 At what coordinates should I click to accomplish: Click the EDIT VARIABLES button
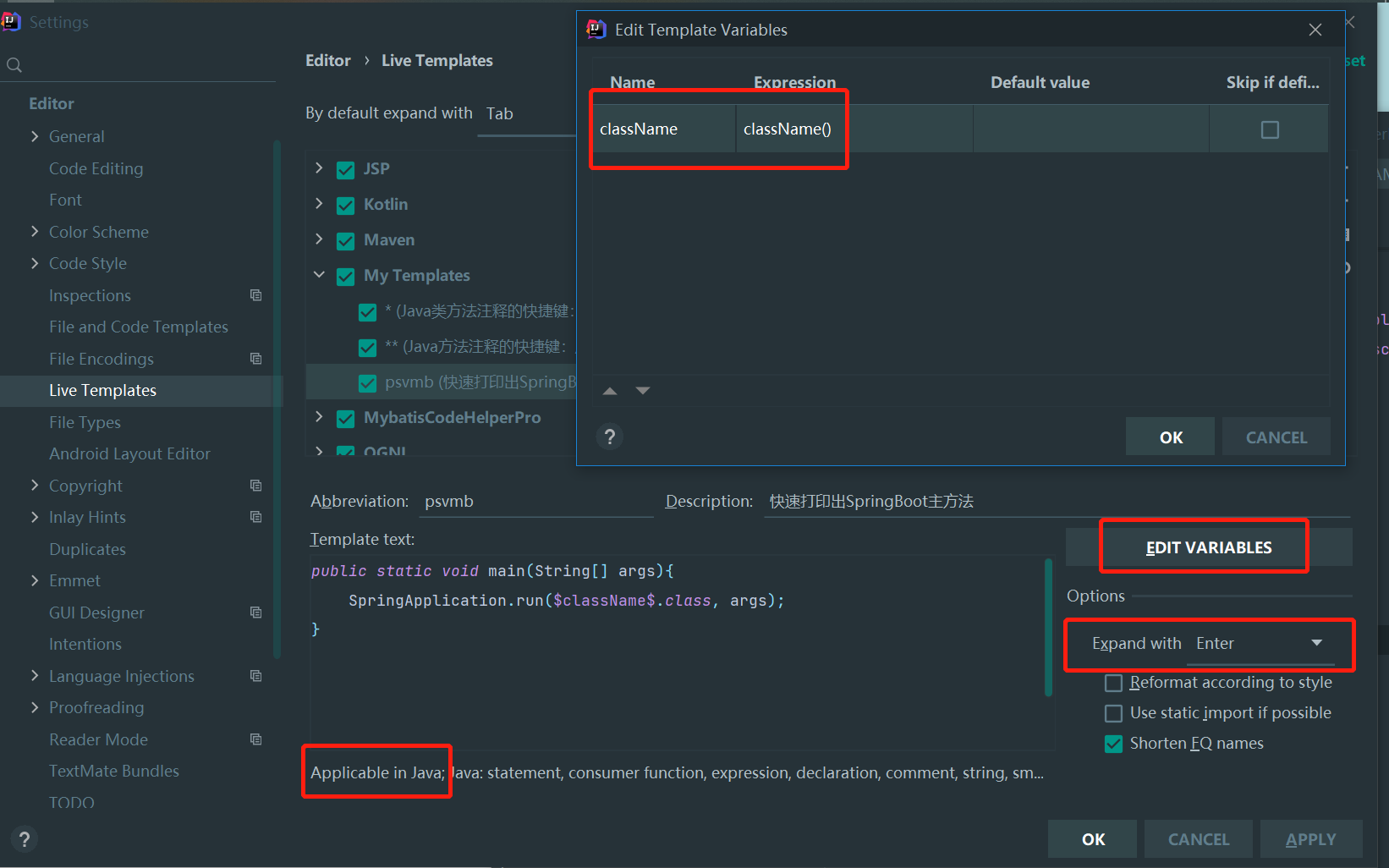(1208, 547)
